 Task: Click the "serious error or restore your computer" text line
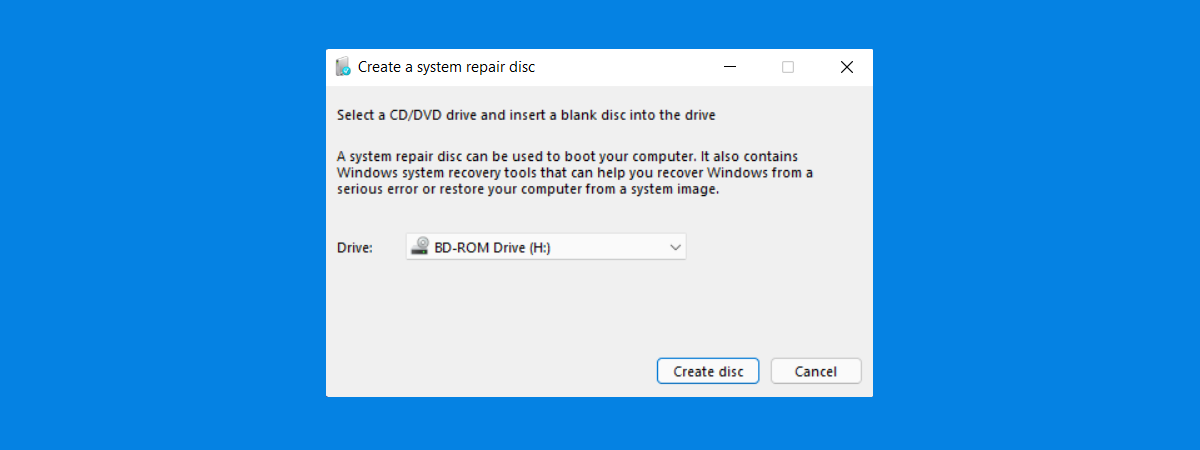(x=528, y=189)
